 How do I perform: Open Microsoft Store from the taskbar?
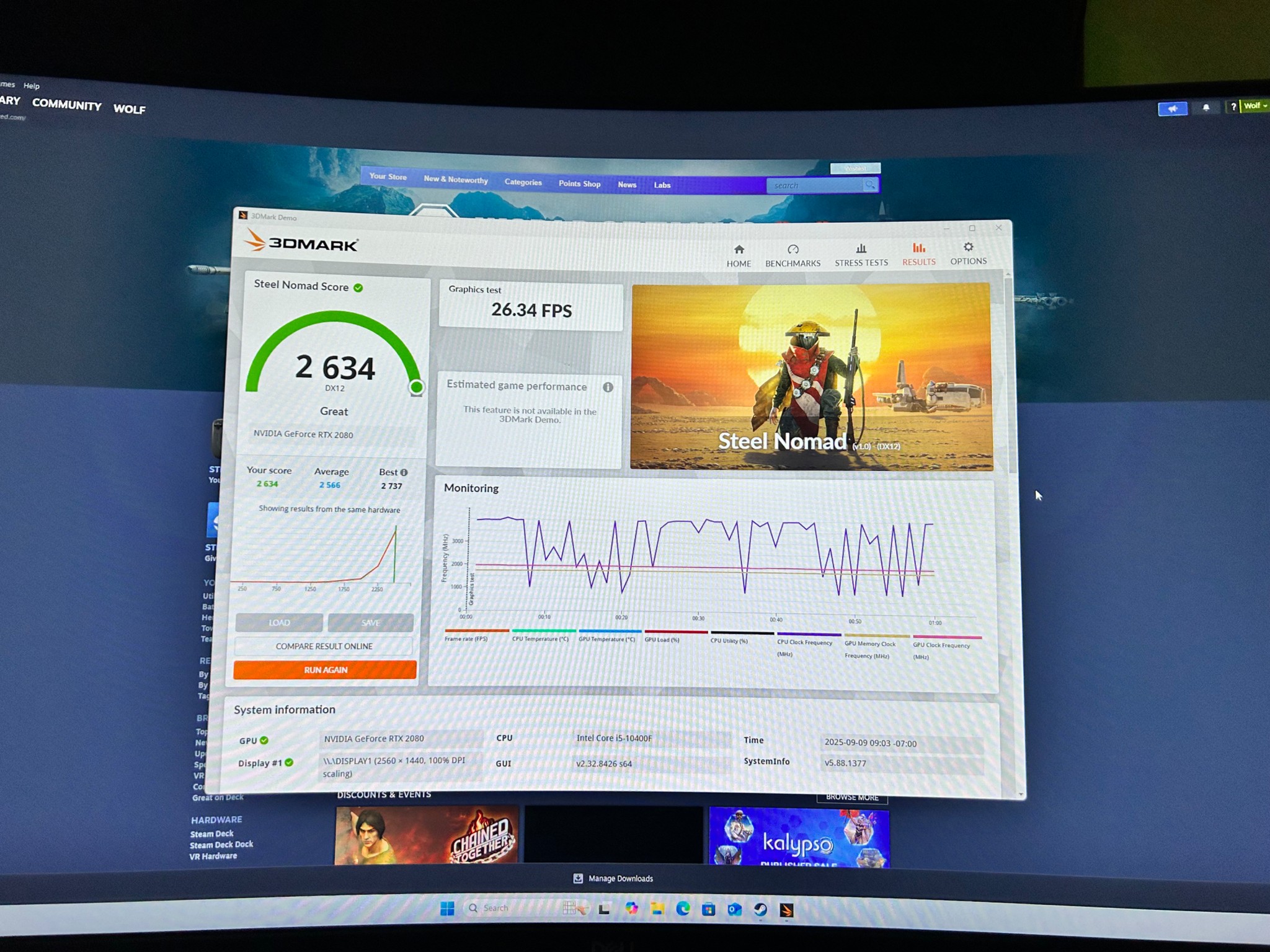tap(708, 910)
